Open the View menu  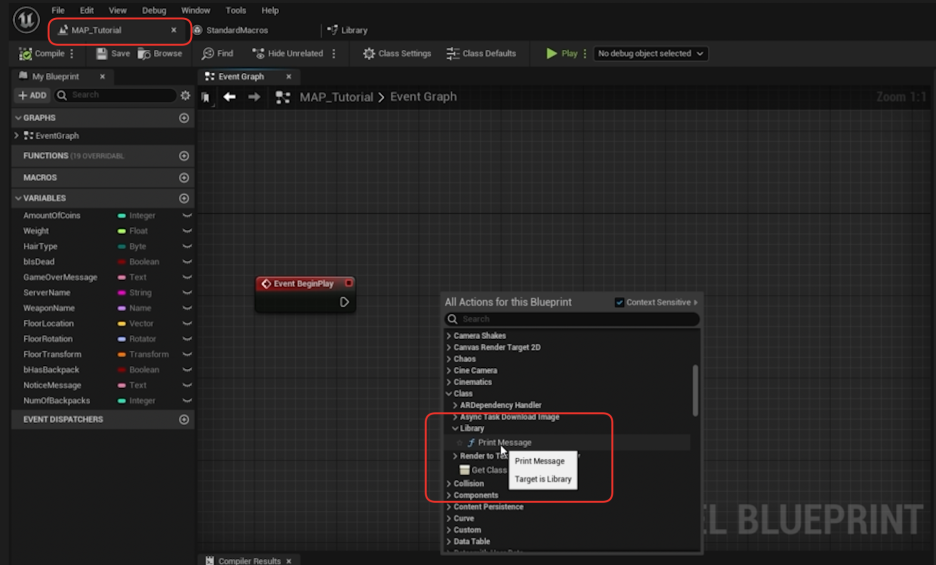click(x=118, y=10)
